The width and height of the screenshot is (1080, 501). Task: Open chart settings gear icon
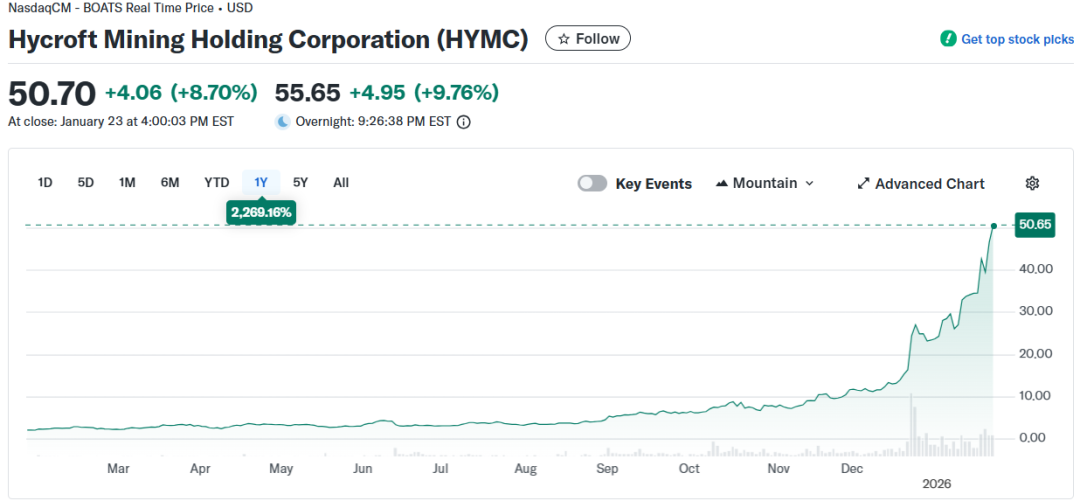point(1033,183)
